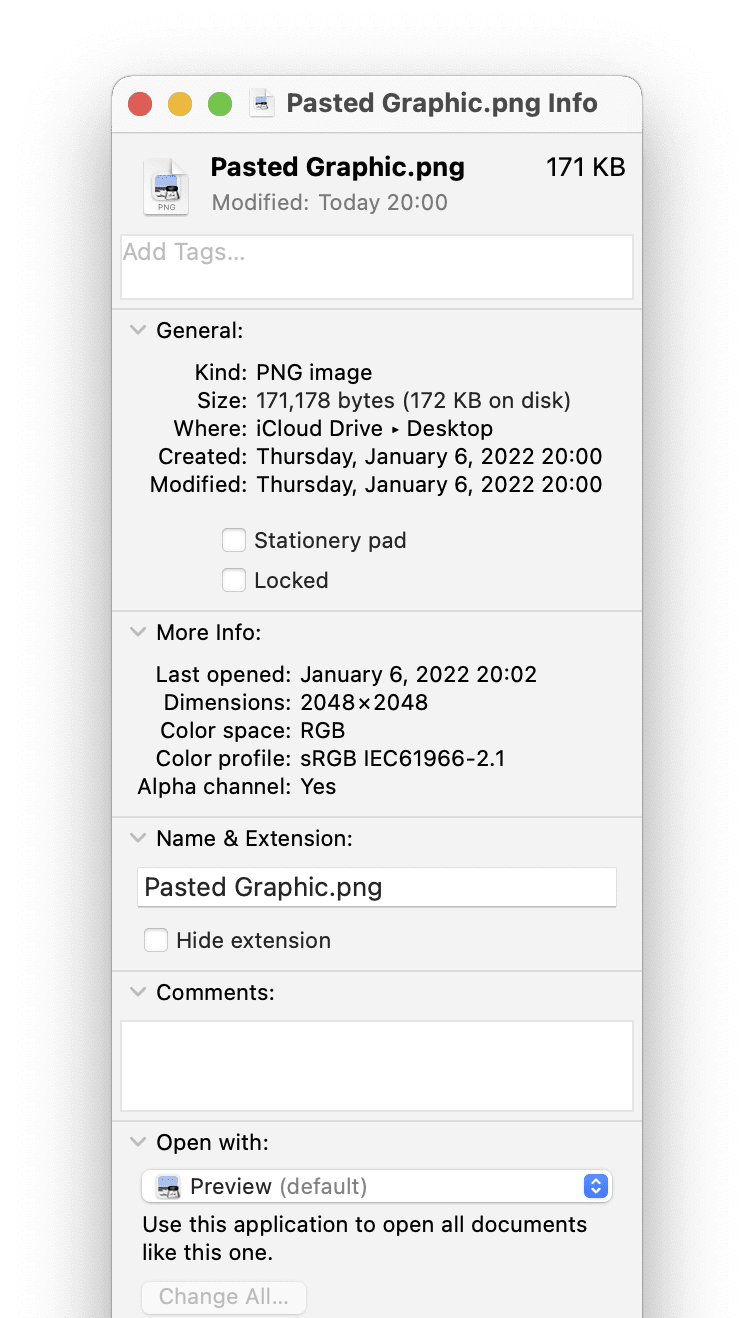Toggle the Hide extension checkbox
Viewport: 754px width, 1318px height.
[x=156, y=940]
